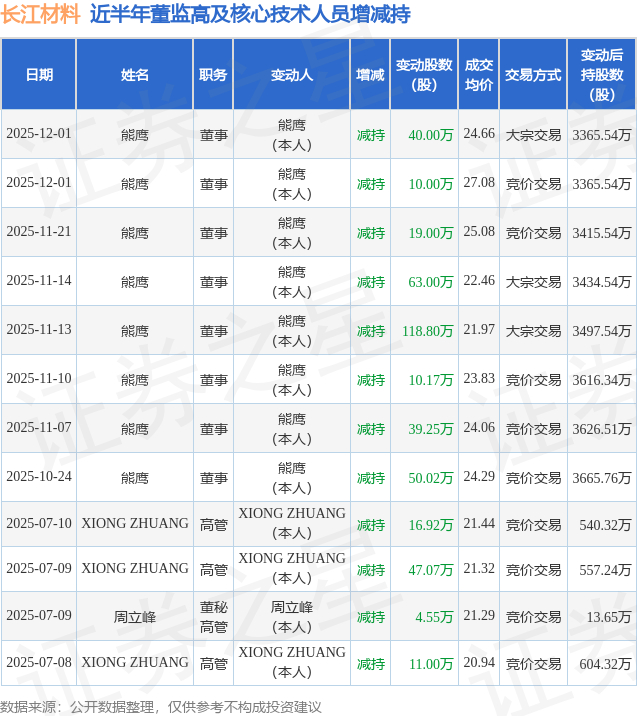Click the 周立峰 name cell
Image resolution: width=637 pixels, height=716 pixels.
(x=135, y=617)
